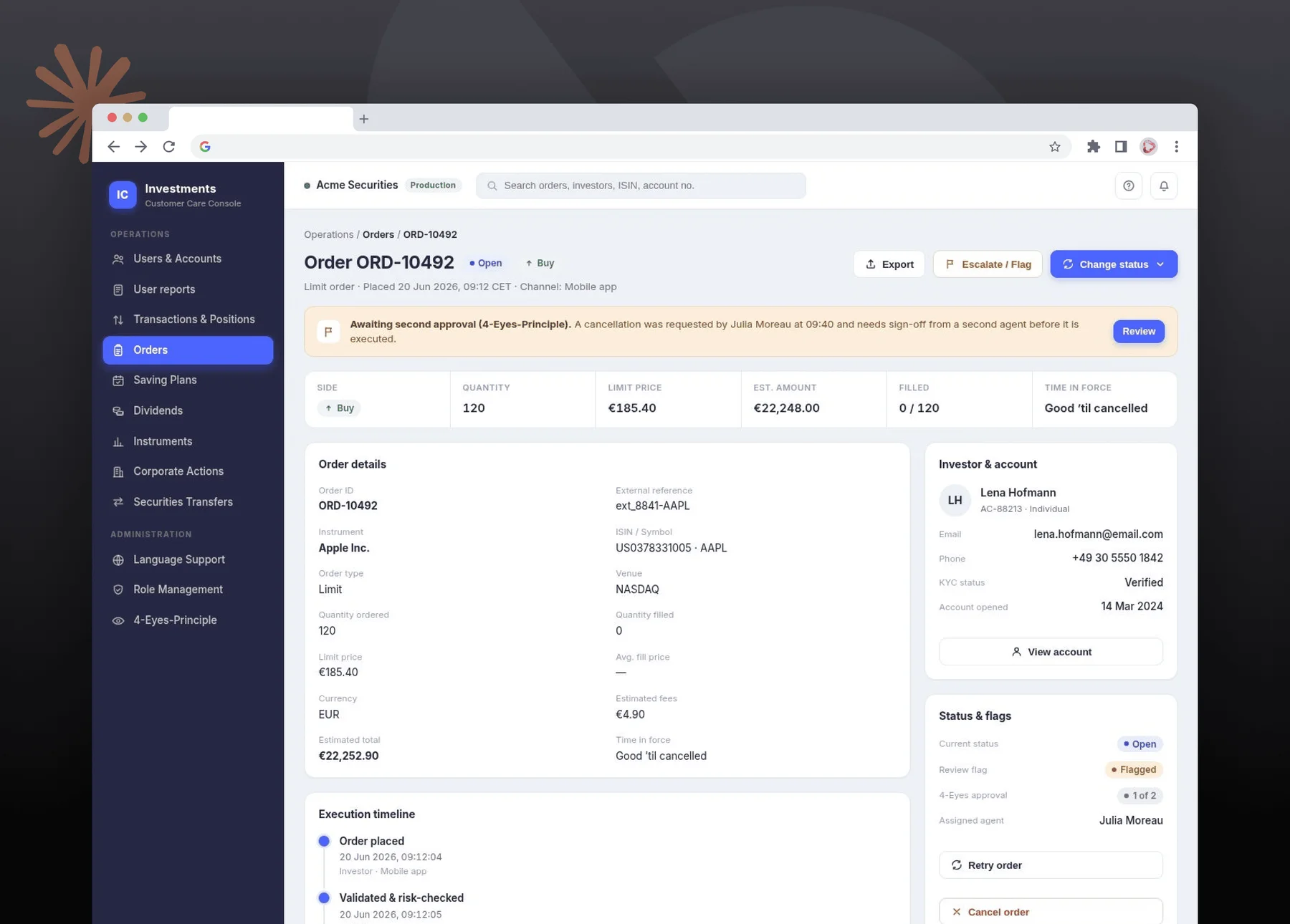Click Retry order button

pos(1051,865)
